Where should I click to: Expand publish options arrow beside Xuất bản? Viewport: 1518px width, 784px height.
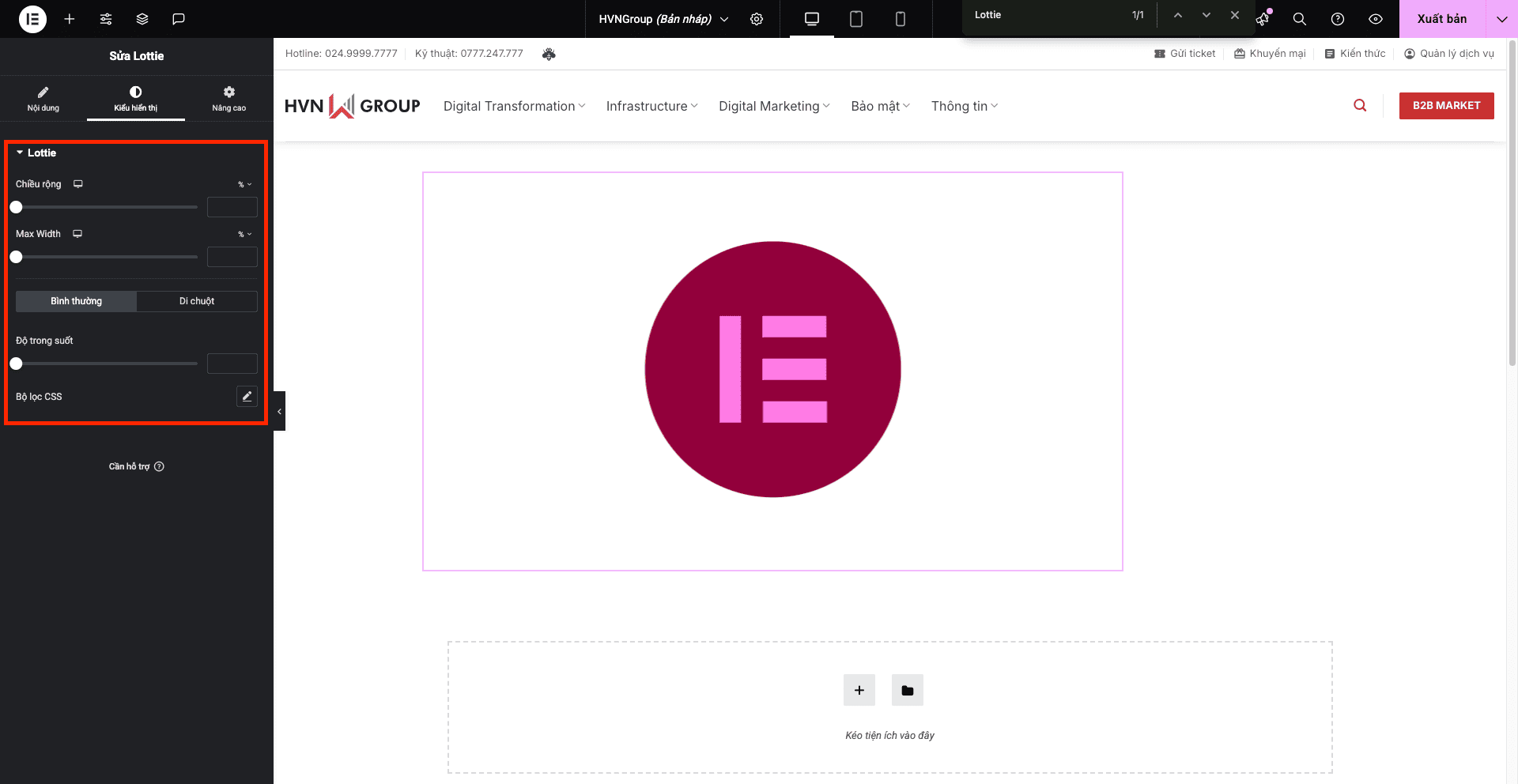(1501, 19)
